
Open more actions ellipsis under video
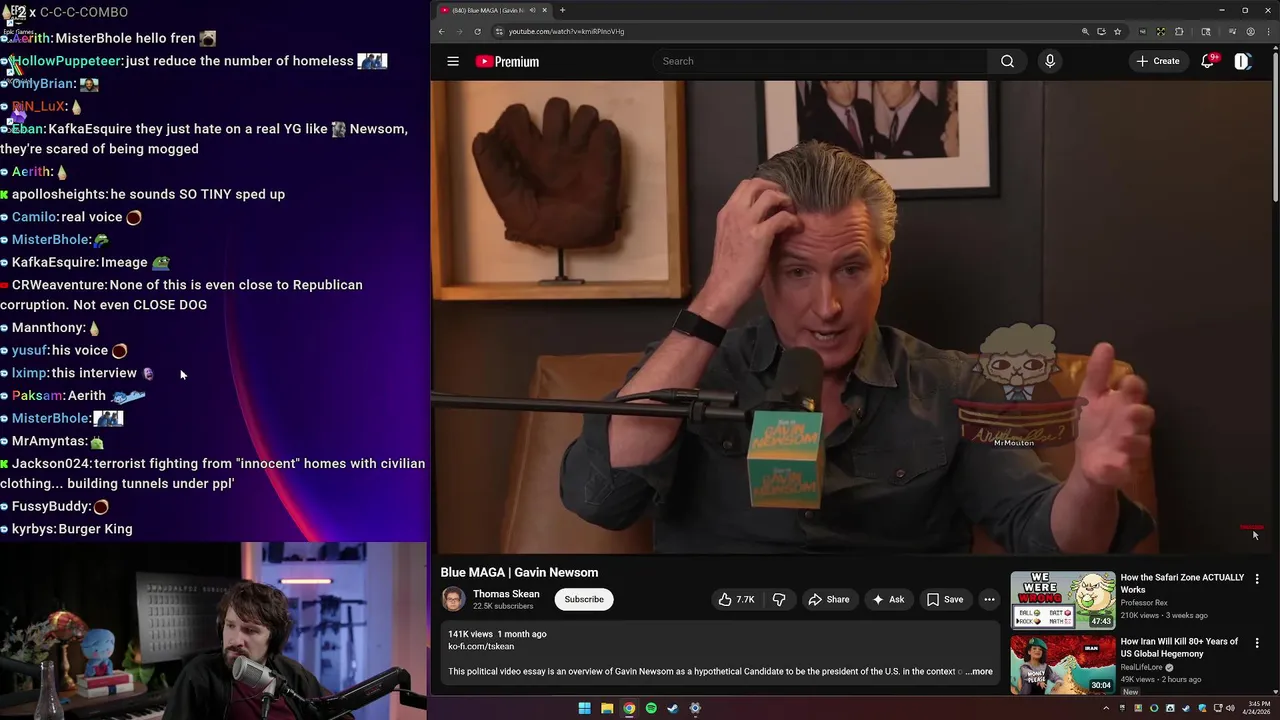[x=989, y=599]
